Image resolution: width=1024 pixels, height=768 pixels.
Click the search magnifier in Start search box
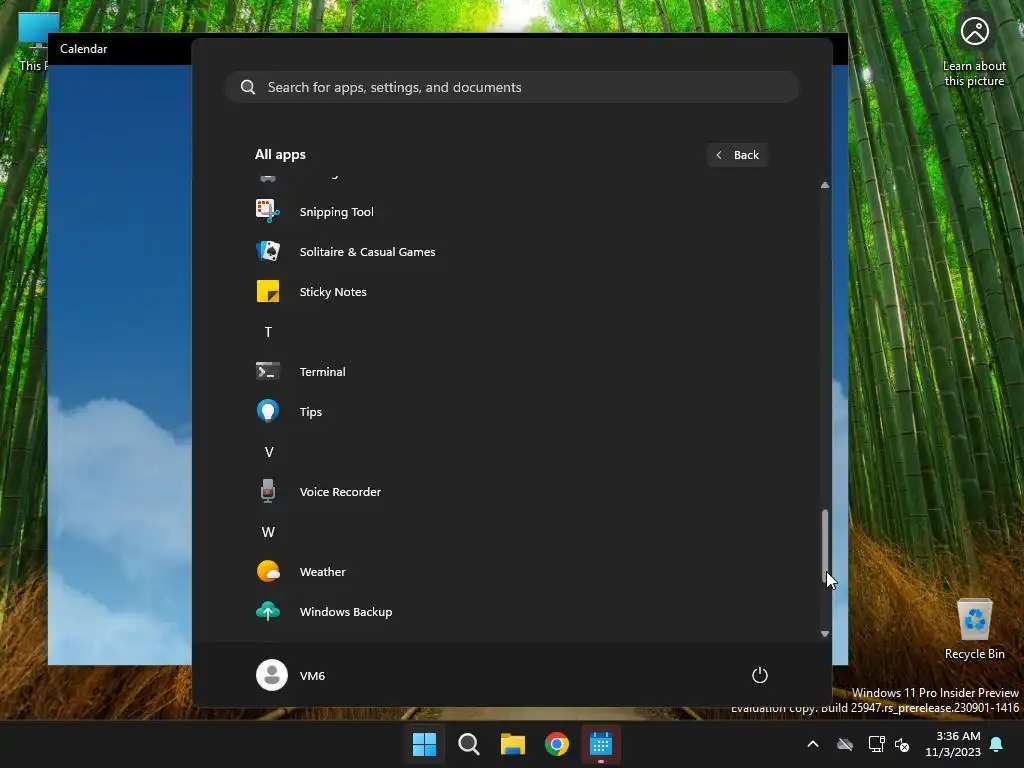tap(248, 87)
